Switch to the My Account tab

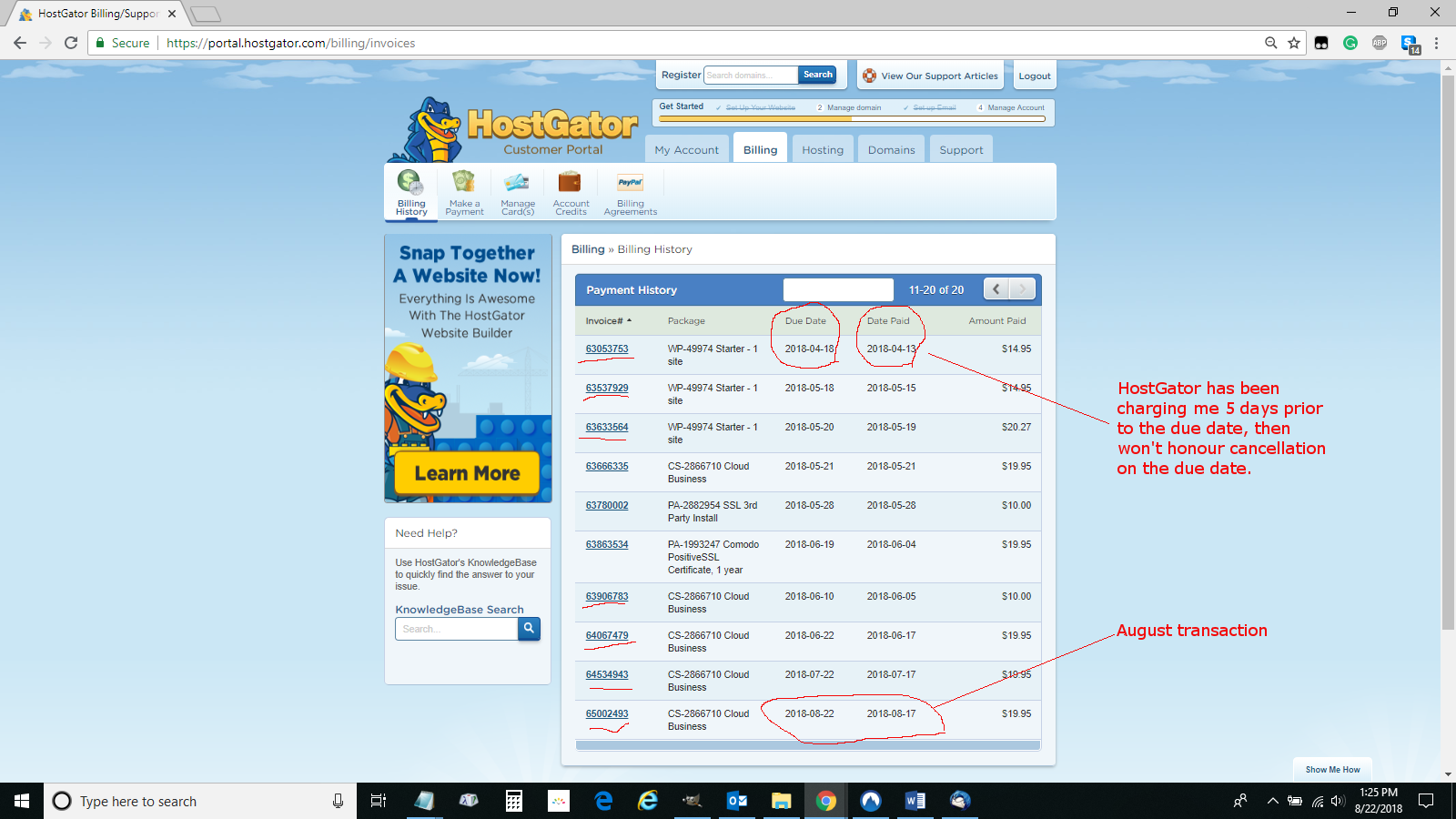686,149
